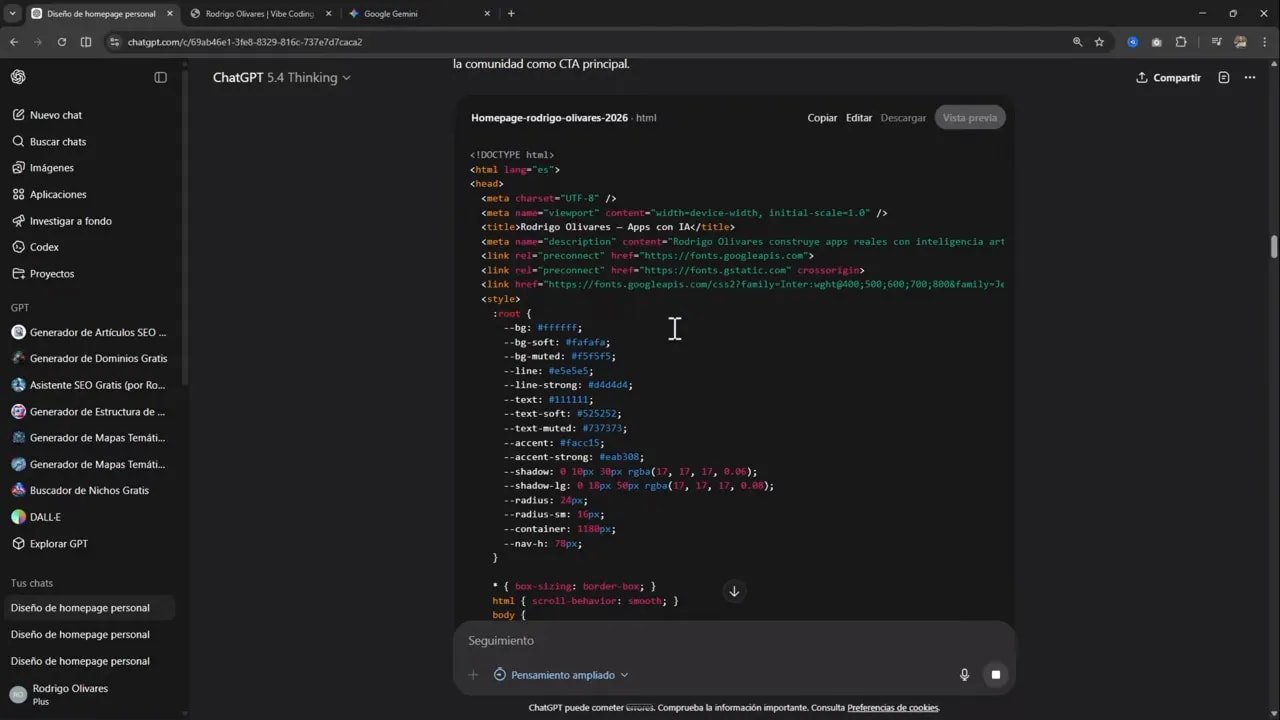Stop the response generation

[996, 675]
